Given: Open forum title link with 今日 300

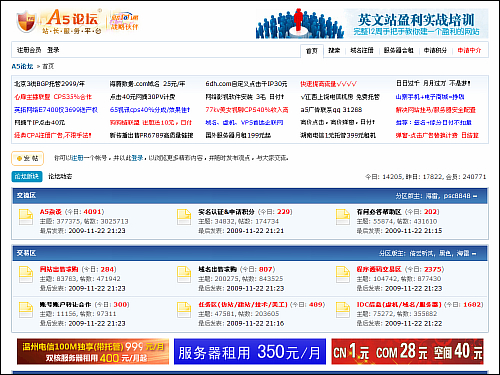Looking at the screenshot, I should pos(65,304).
